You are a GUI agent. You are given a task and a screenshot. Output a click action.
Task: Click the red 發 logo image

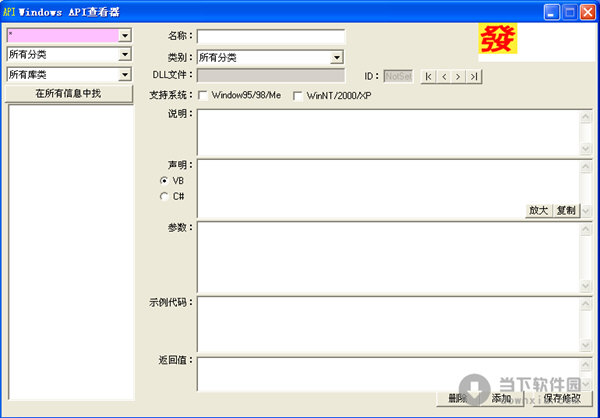click(x=497, y=40)
